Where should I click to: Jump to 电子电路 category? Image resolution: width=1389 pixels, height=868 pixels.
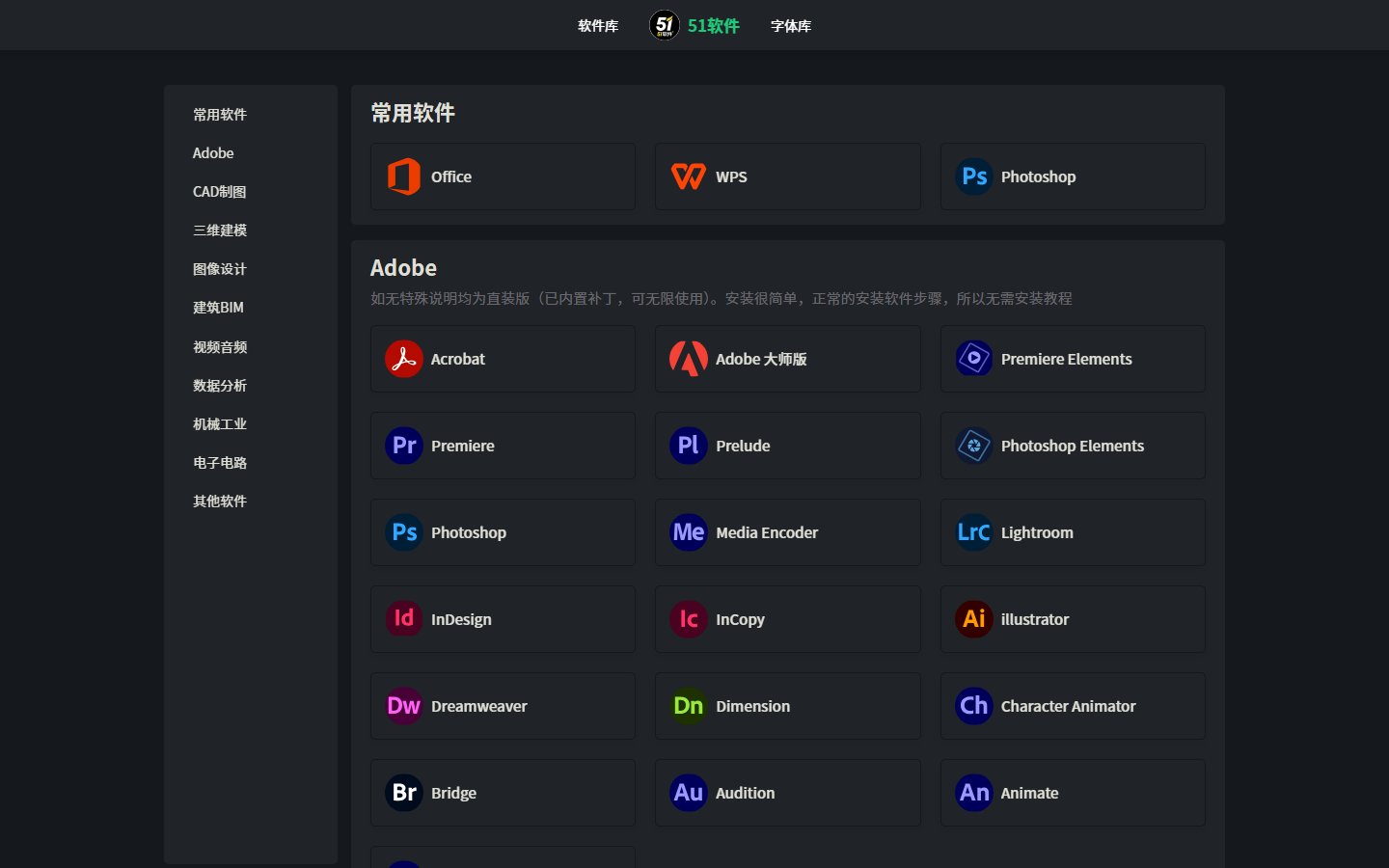click(220, 463)
